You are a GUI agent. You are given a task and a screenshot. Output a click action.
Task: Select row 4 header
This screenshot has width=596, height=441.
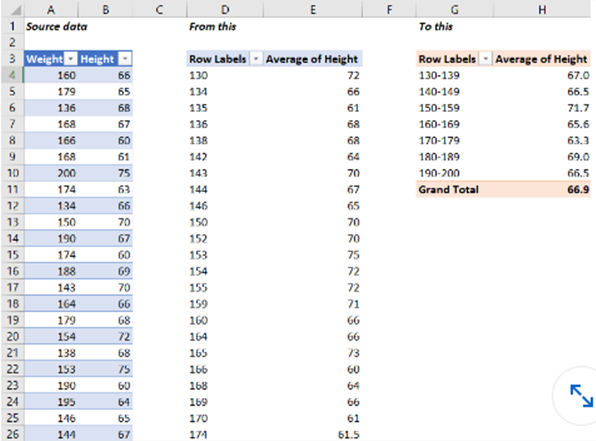13,75
